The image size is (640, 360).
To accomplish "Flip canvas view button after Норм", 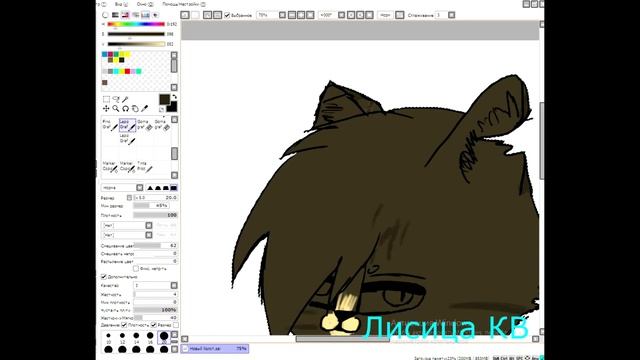I will [x=400, y=15].
